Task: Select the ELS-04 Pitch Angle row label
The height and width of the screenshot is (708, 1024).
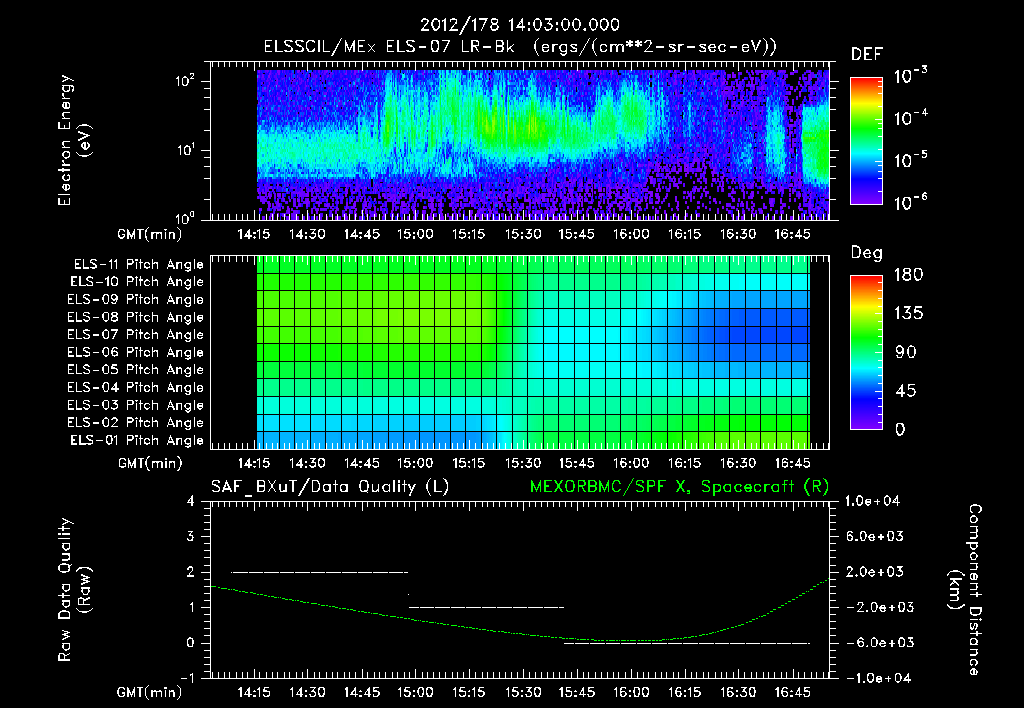Action: point(135,387)
